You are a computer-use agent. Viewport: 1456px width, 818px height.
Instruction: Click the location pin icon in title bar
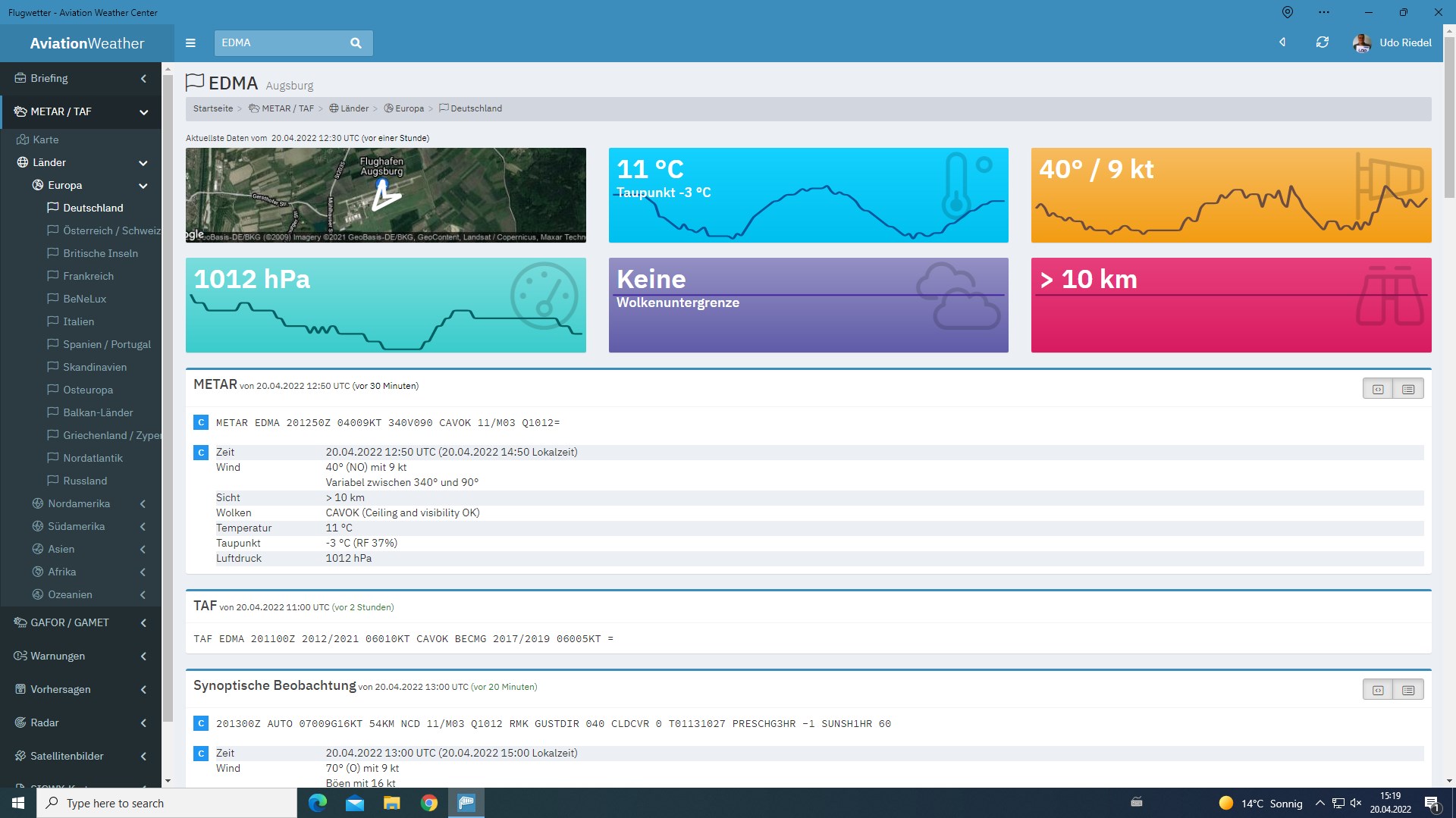(1288, 12)
